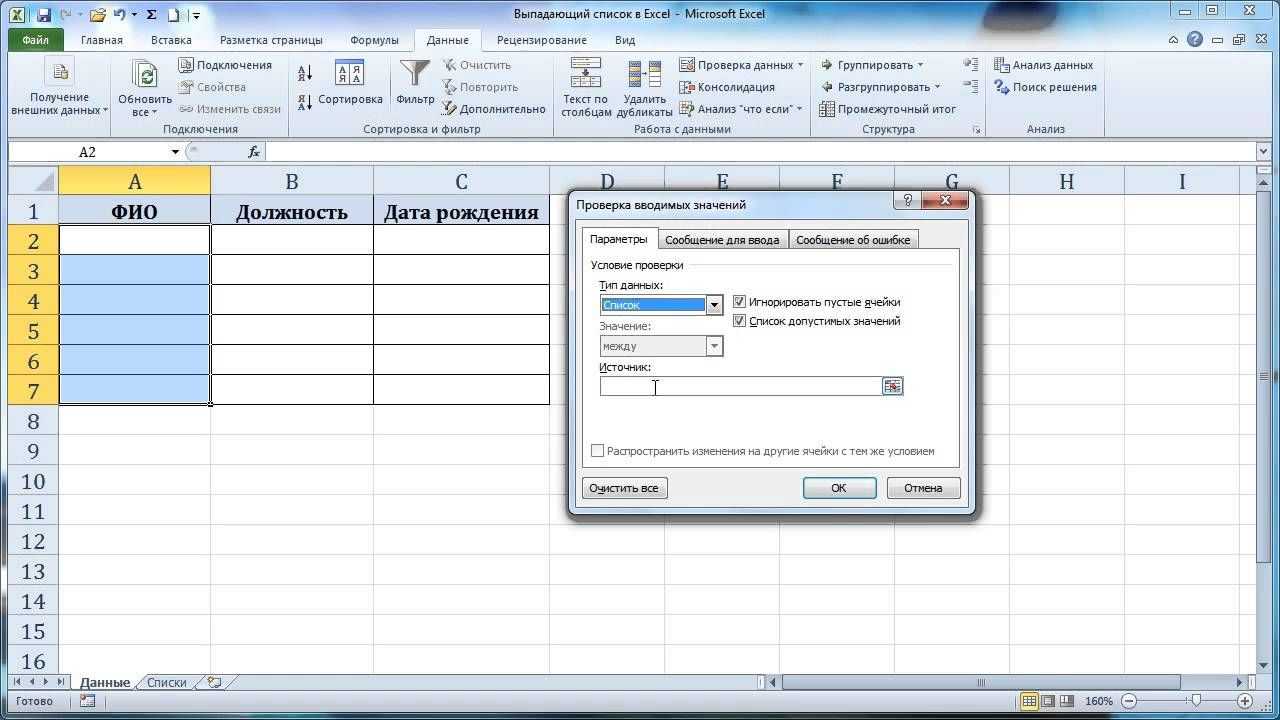
Task: Switch to the Вид ribbon tab
Action: point(625,40)
